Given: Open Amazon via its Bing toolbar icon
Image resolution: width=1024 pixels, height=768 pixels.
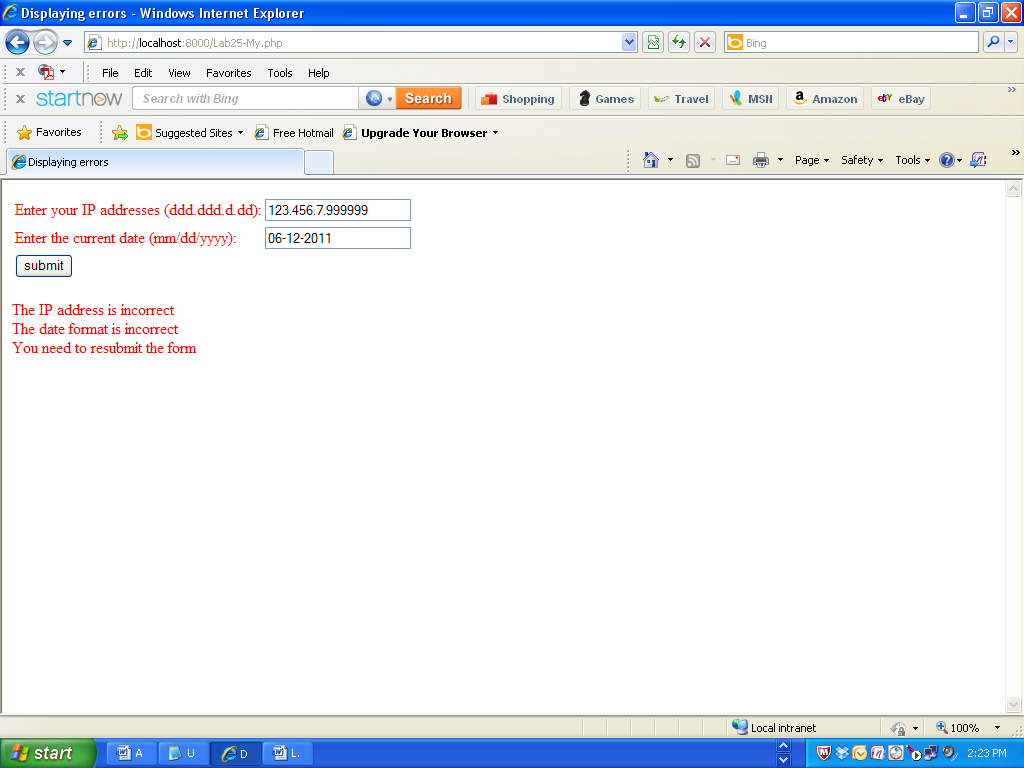Looking at the screenshot, I should pos(798,98).
